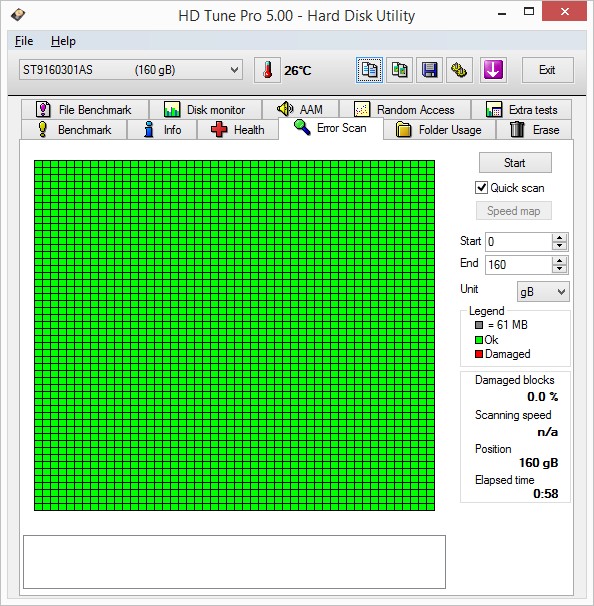Click the copy screenshot to clipboard icon
The width and height of the screenshot is (594, 606).
399,70
